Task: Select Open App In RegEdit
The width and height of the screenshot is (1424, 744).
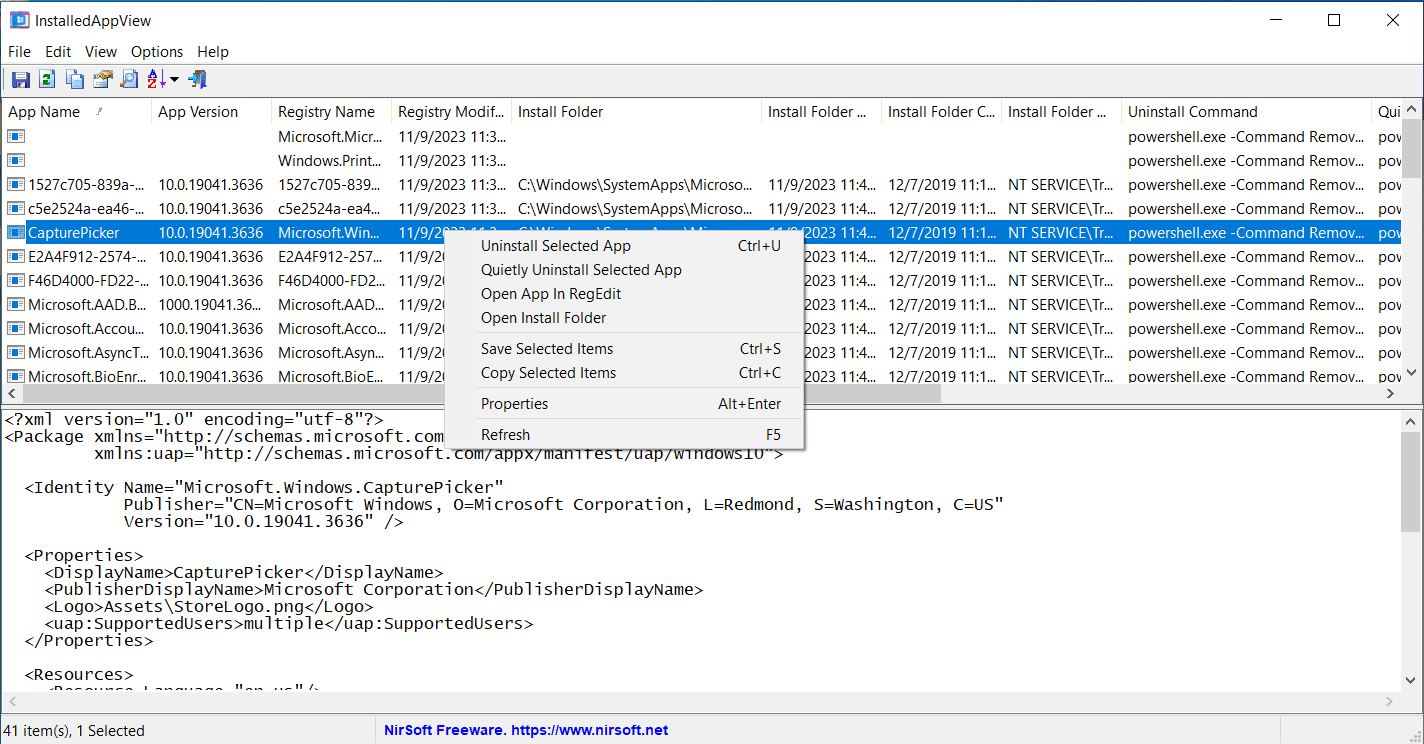Action: click(624, 294)
